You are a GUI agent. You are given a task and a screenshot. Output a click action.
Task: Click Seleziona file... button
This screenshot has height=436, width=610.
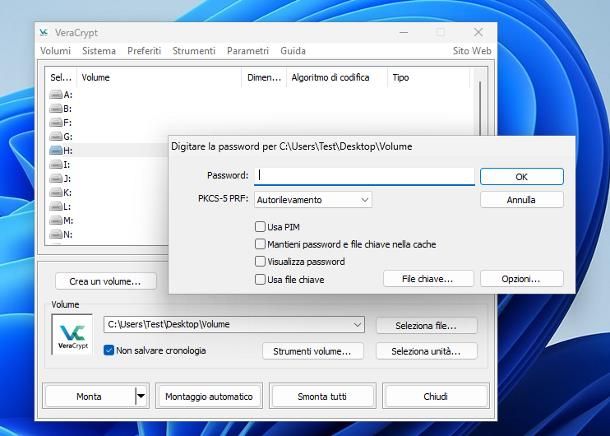[x=426, y=326]
